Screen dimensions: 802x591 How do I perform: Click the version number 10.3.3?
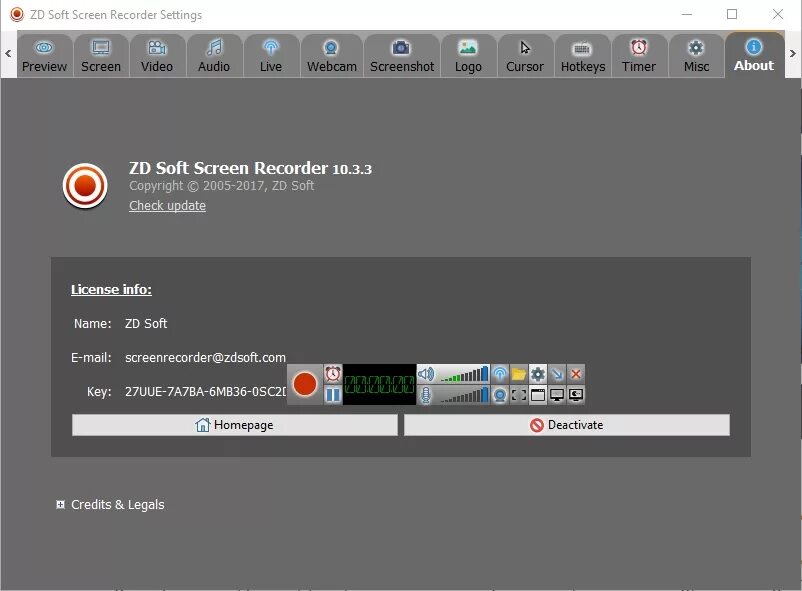[x=352, y=169]
